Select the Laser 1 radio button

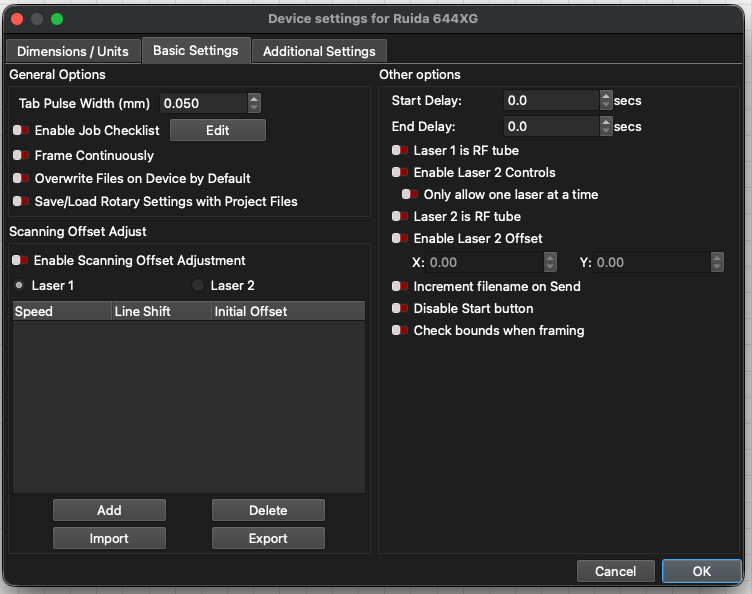click(20, 286)
